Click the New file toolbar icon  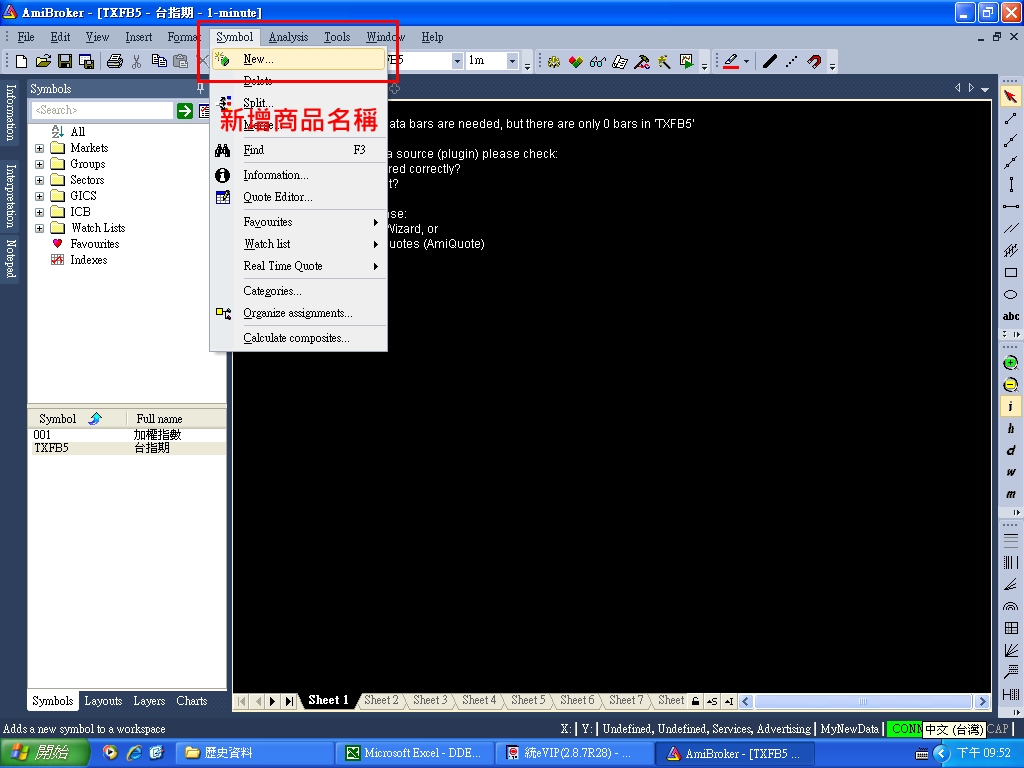[21, 61]
